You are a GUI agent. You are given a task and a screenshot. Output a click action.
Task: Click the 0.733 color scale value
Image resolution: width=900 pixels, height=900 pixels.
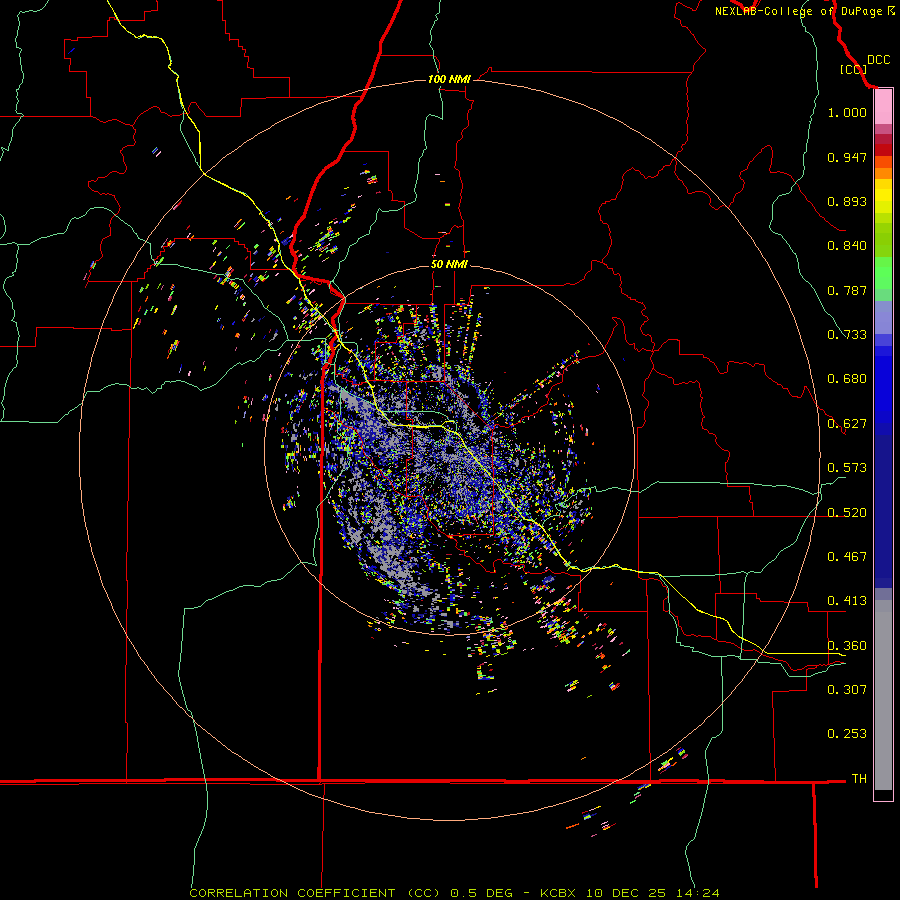(x=847, y=335)
